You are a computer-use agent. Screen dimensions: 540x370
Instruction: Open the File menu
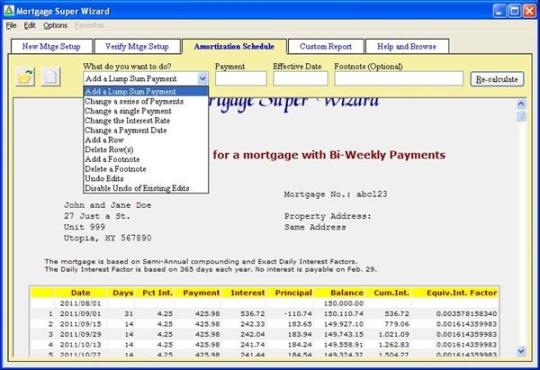coord(11,25)
